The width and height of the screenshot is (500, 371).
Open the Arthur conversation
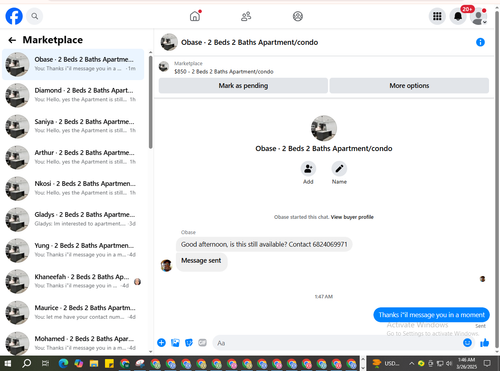73,157
